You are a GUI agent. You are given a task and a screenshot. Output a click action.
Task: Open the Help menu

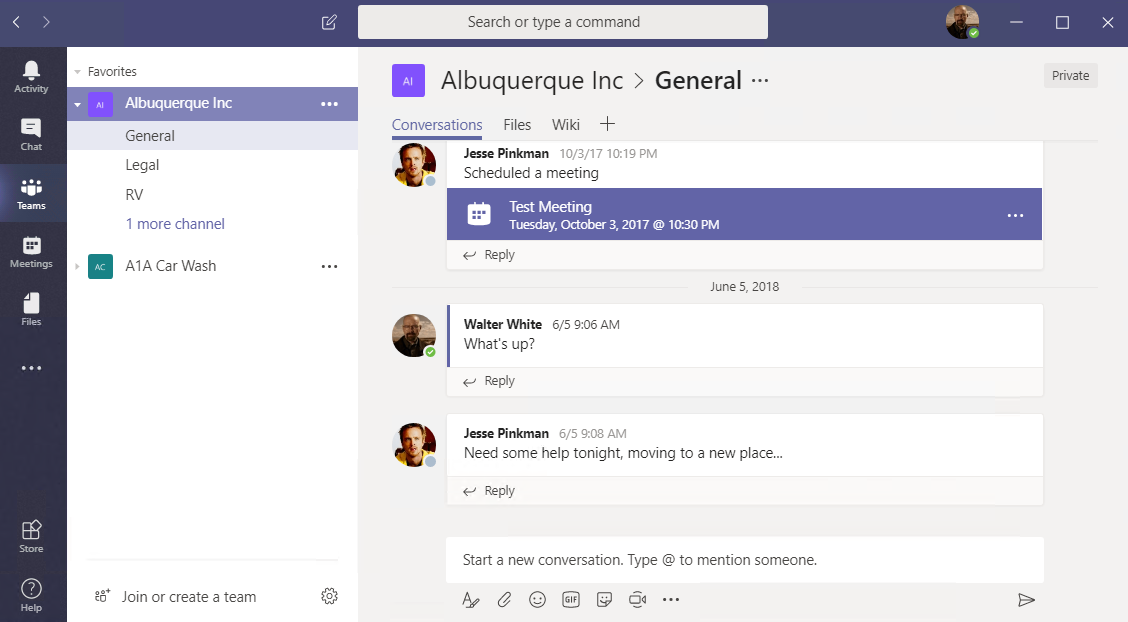(x=31, y=595)
